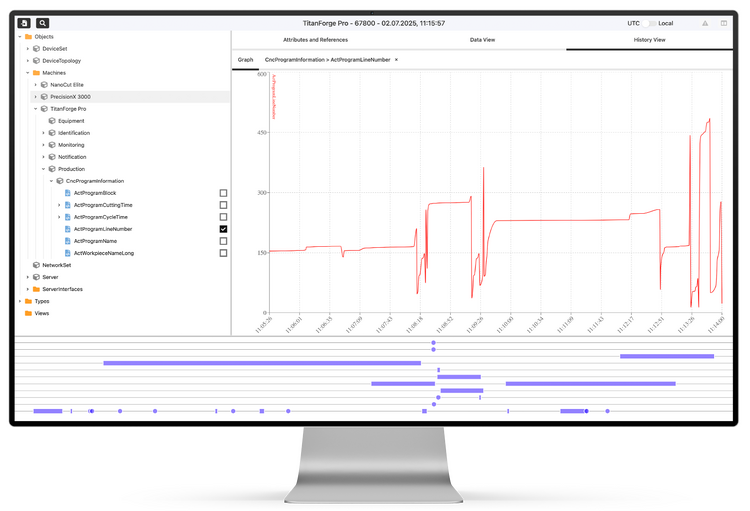Viewport: 750px width, 511px height.
Task: Toggle the UTC / Local time switch
Action: click(x=649, y=23)
